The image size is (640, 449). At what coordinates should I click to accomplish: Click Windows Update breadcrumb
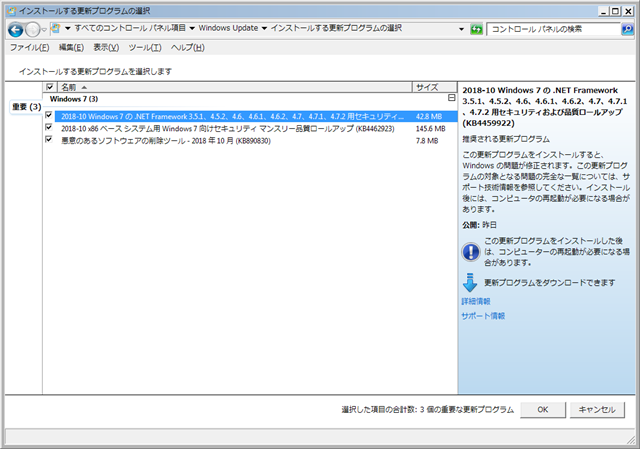pos(228,28)
